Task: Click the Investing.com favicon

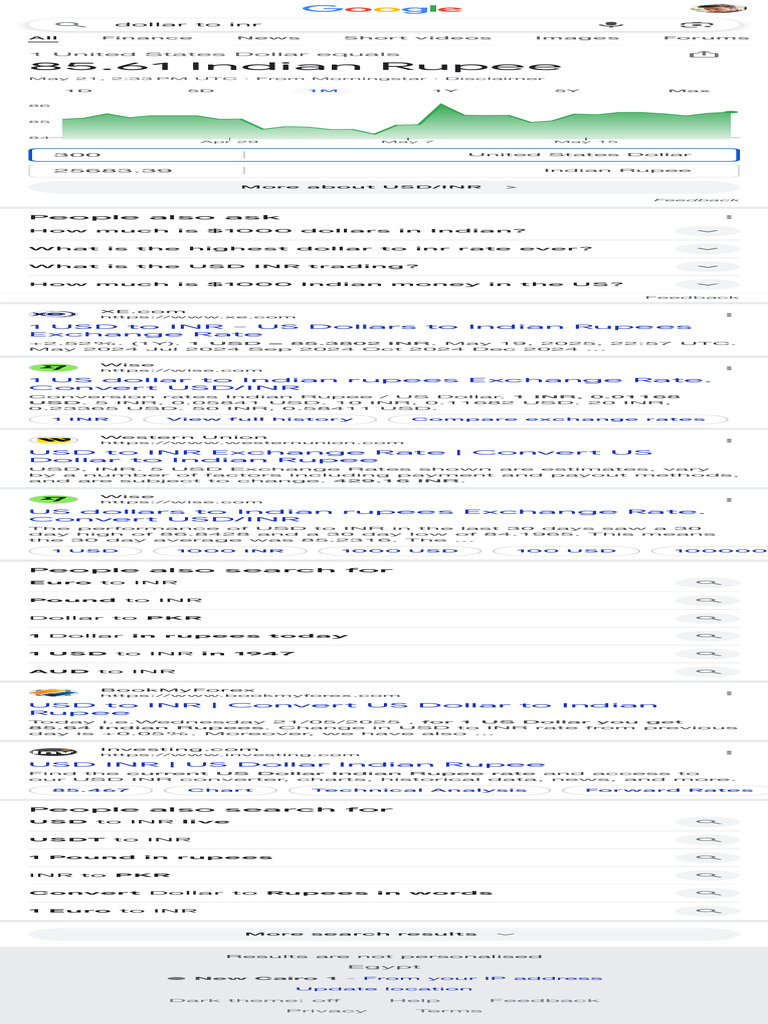Action: click(x=54, y=752)
